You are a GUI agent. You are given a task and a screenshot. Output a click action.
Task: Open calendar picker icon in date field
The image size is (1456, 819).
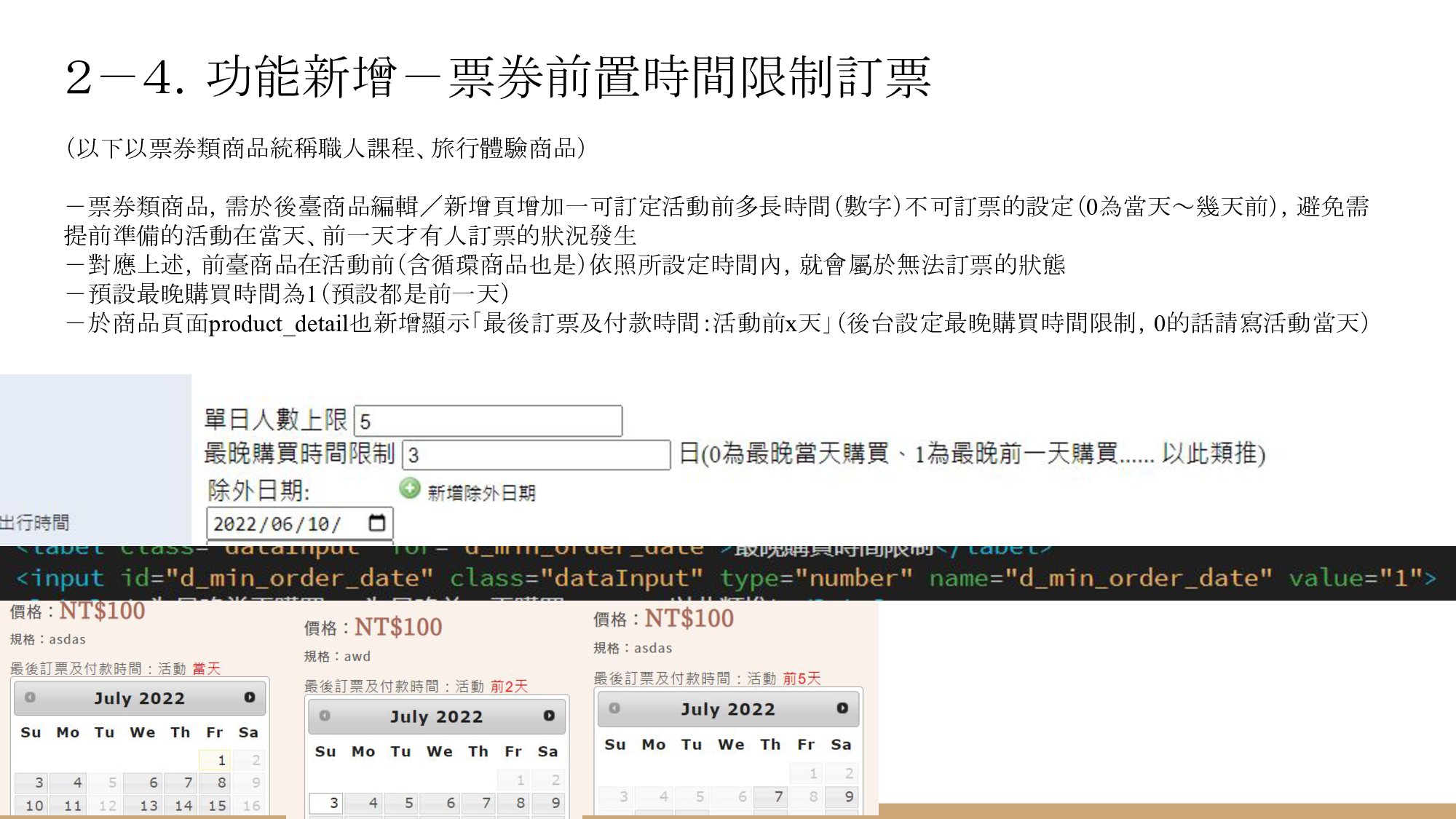click(376, 523)
